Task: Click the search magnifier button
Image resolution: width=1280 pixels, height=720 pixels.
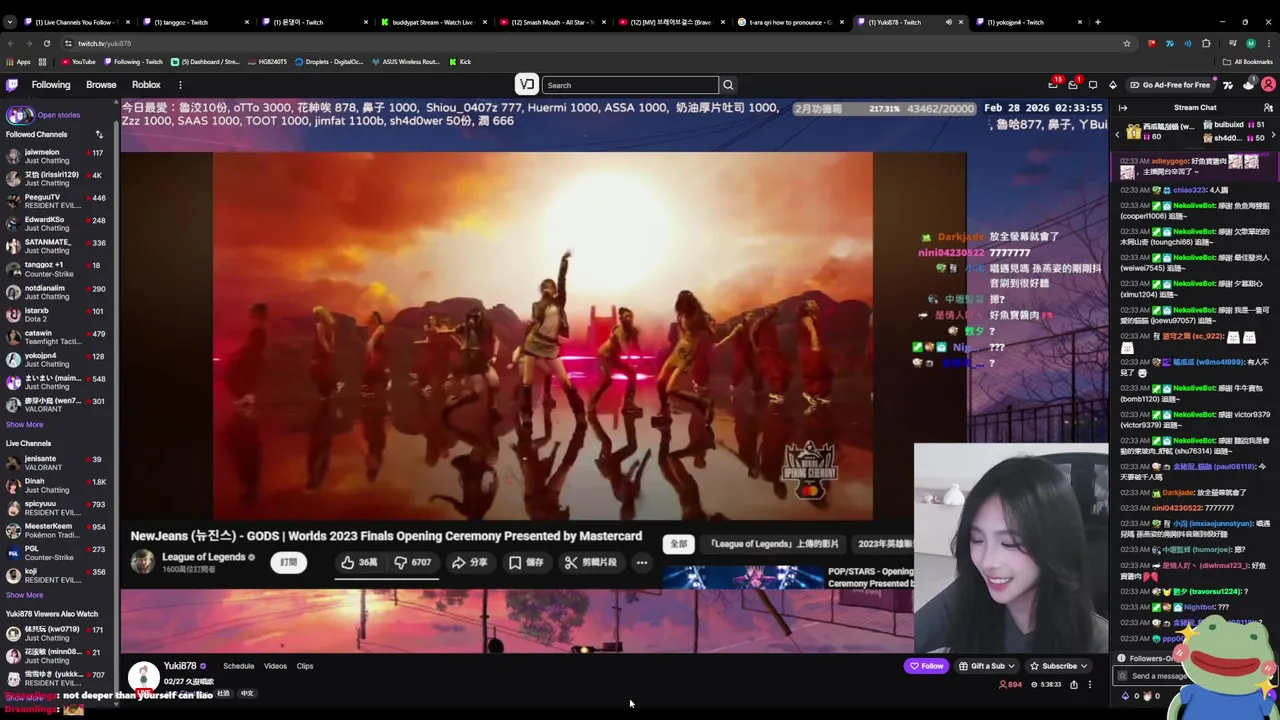Action: 728,85
